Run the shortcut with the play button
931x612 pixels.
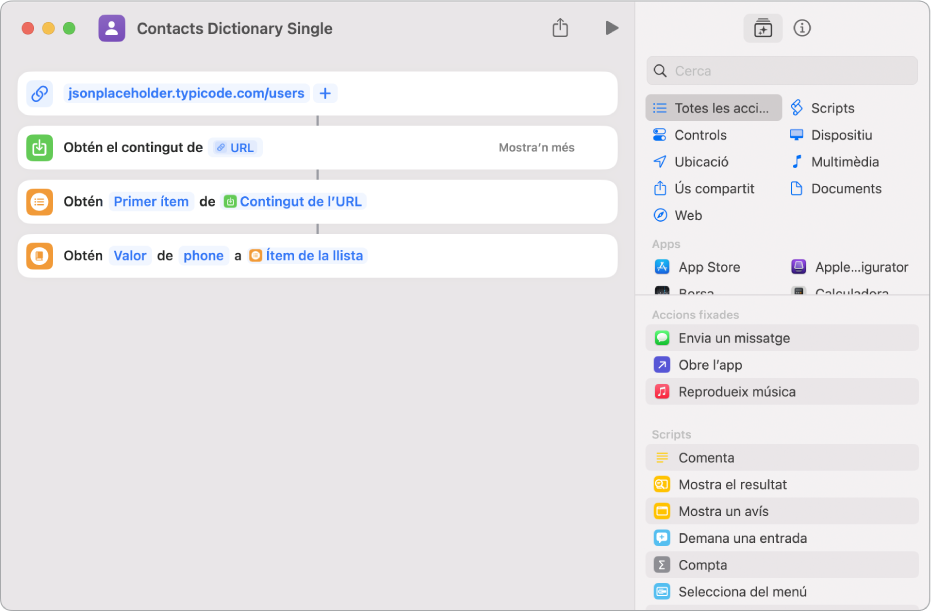pyautogui.click(x=612, y=28)
